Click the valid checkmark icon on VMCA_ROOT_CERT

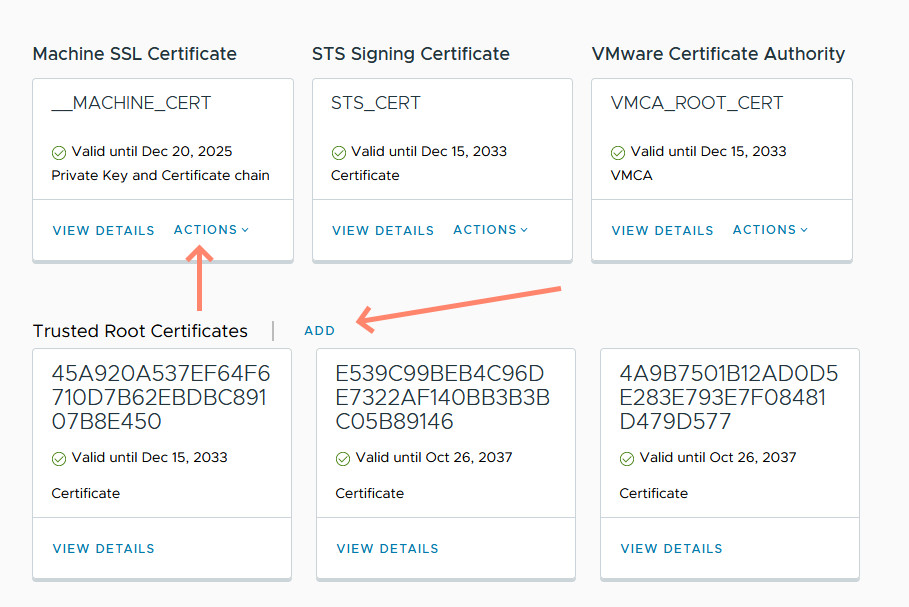618,153
